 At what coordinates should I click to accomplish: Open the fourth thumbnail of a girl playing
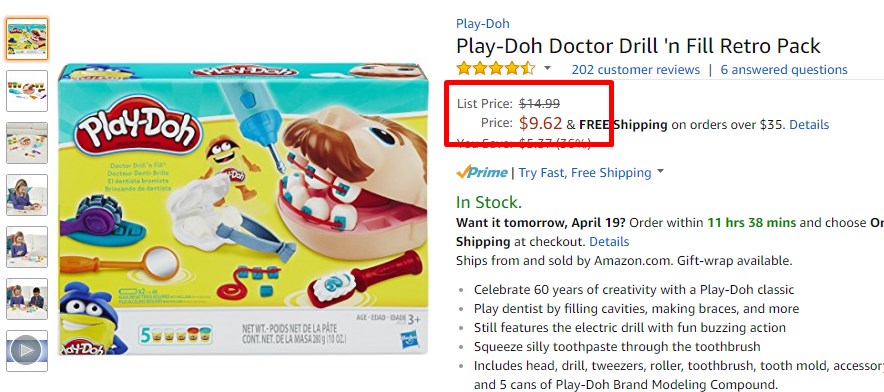(27, 195)
